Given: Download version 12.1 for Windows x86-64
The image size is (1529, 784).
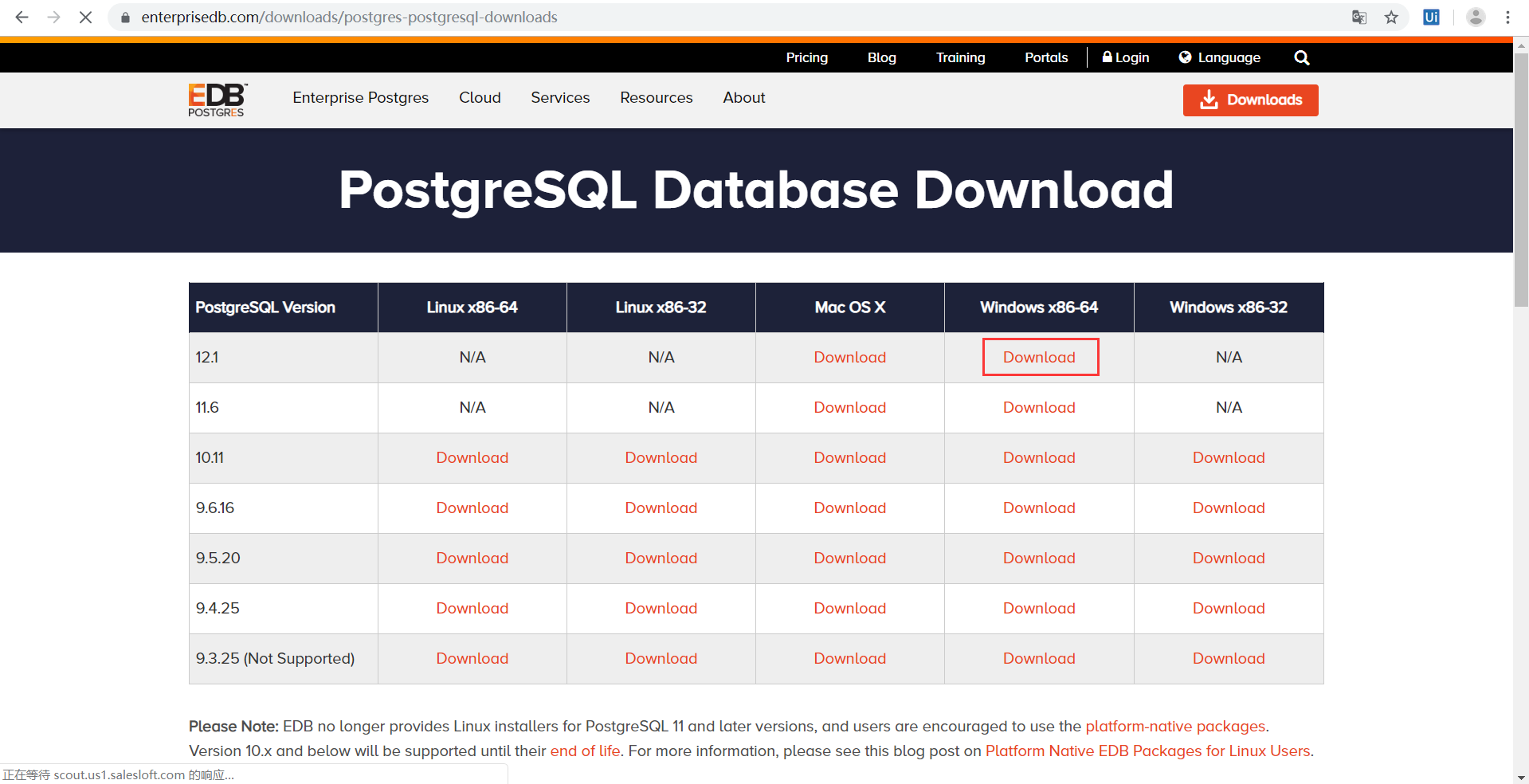Looking at the screenshot, I should [1039, 357].
